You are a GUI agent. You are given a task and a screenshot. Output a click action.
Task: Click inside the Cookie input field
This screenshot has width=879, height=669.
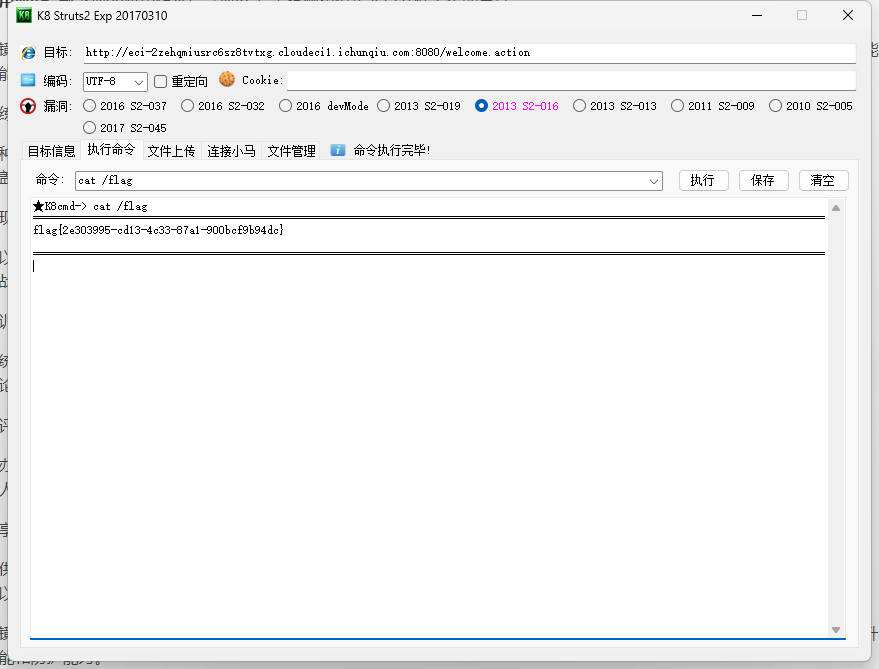click(570, 80)
